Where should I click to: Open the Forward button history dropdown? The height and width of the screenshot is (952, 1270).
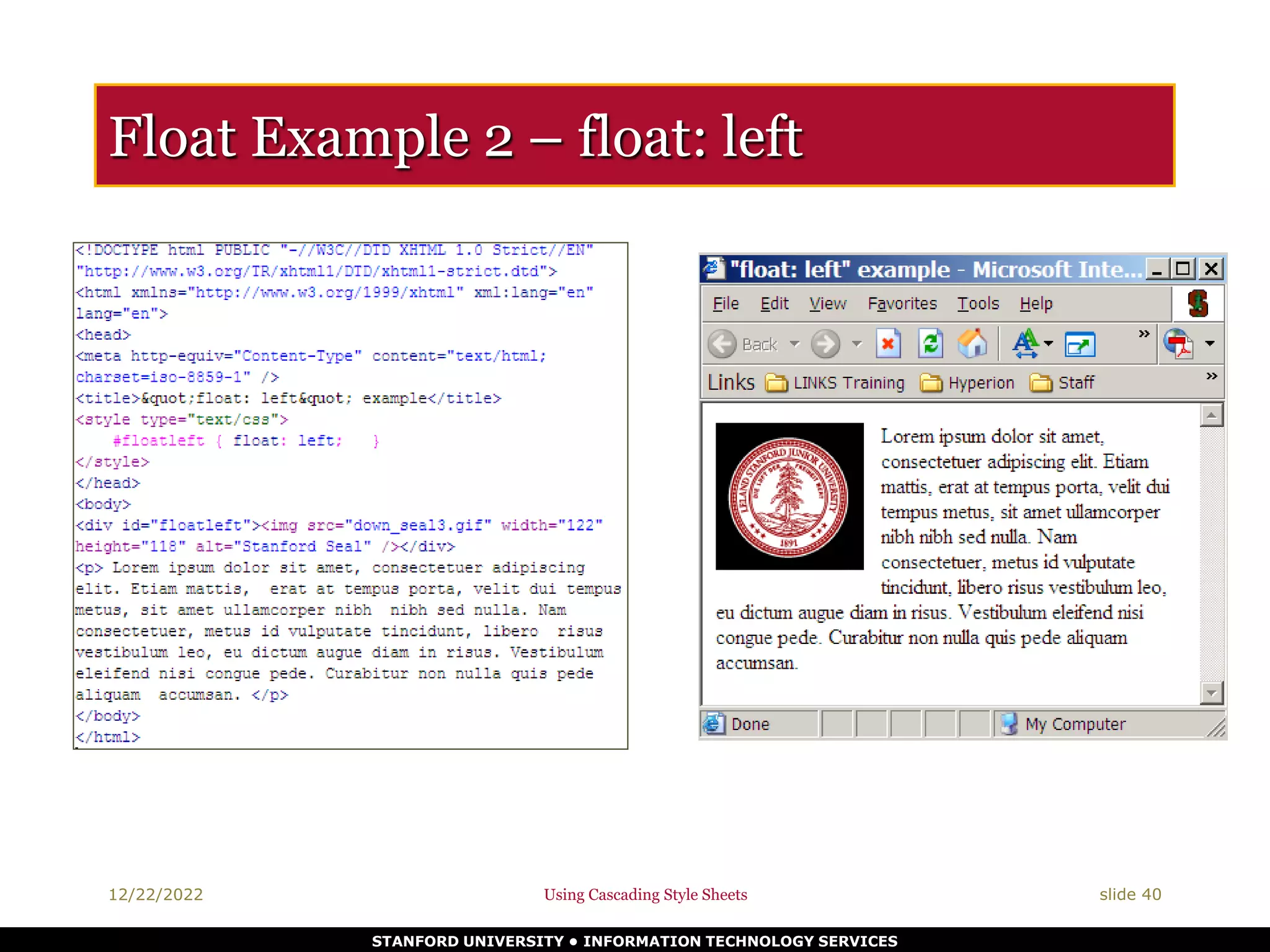[856, 344]
